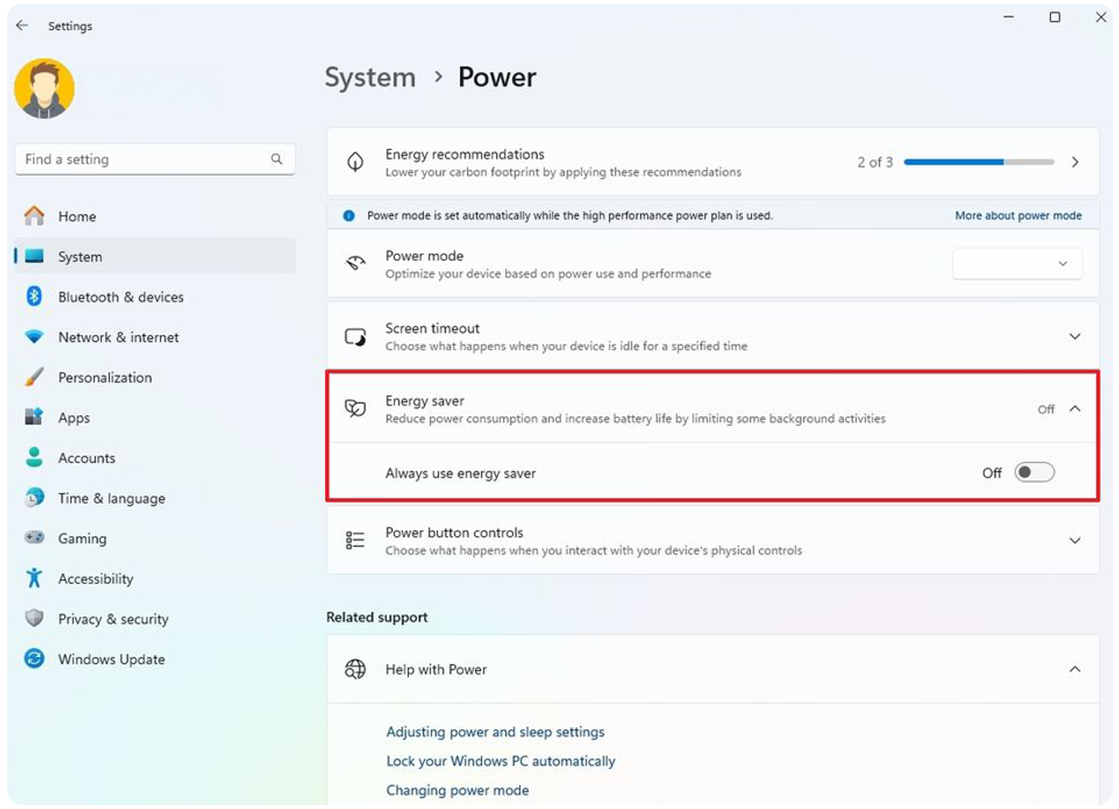Open Lock your Windows PC automatically link
1119x809 pixels.
coord(500,761)
